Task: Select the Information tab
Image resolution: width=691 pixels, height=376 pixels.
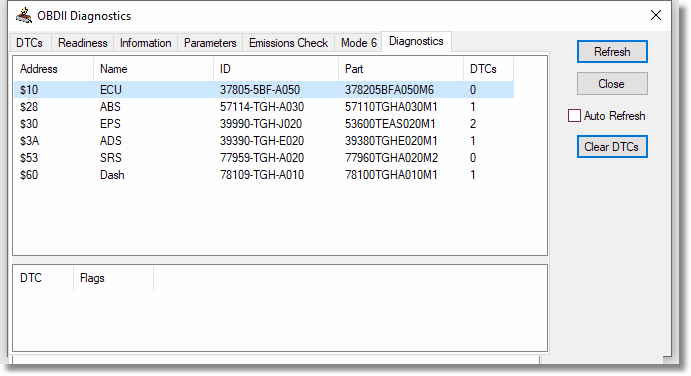Action: [145, 43]
